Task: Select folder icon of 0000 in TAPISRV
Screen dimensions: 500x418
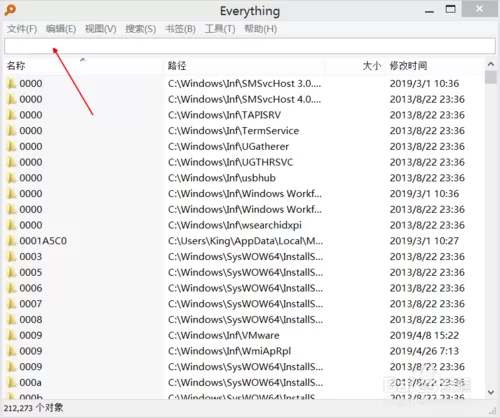Action: coord(12,115)
